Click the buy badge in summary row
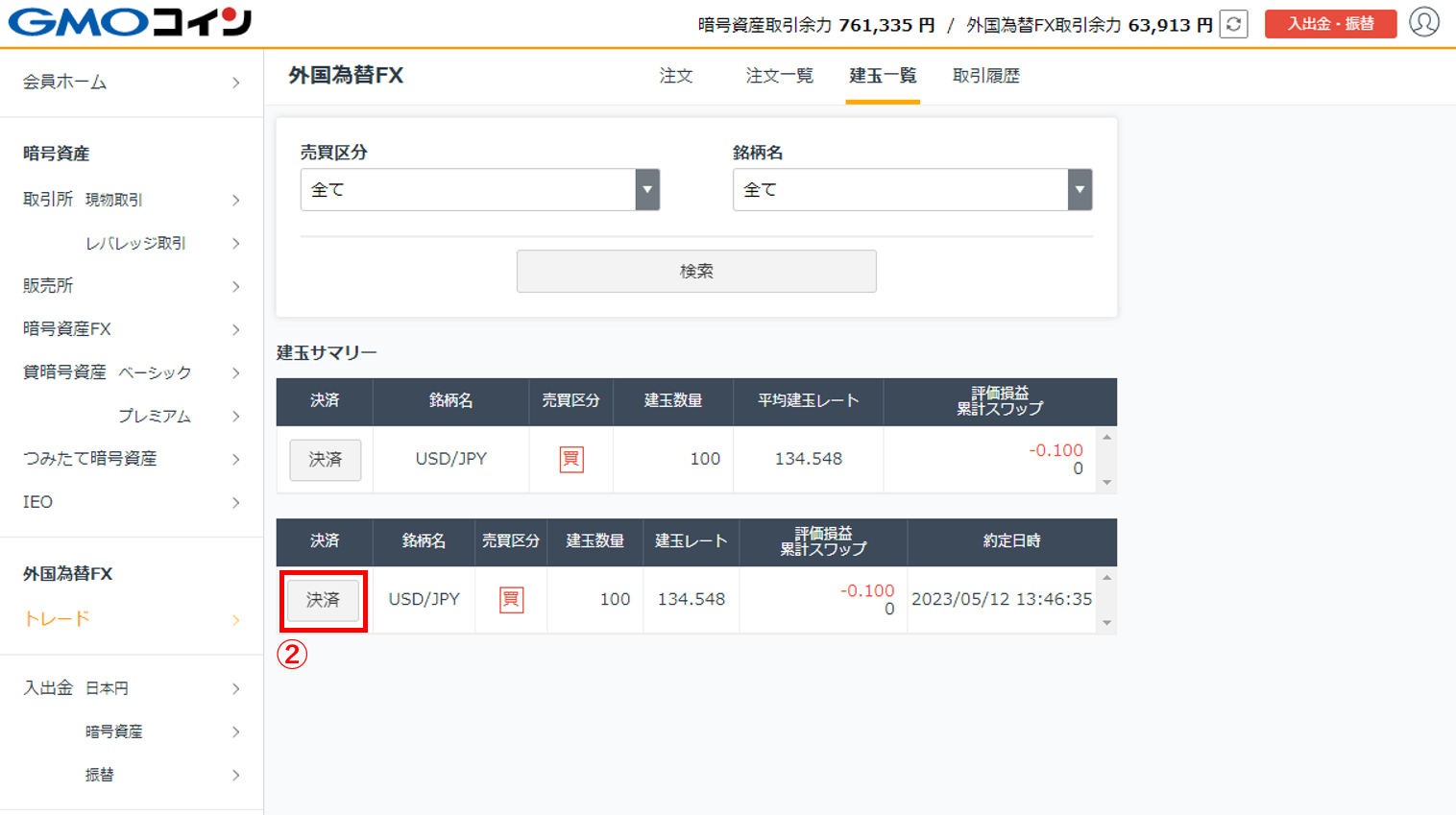Image resolution: width=1456 pixels, height=815 pixels. coord(570,459)
